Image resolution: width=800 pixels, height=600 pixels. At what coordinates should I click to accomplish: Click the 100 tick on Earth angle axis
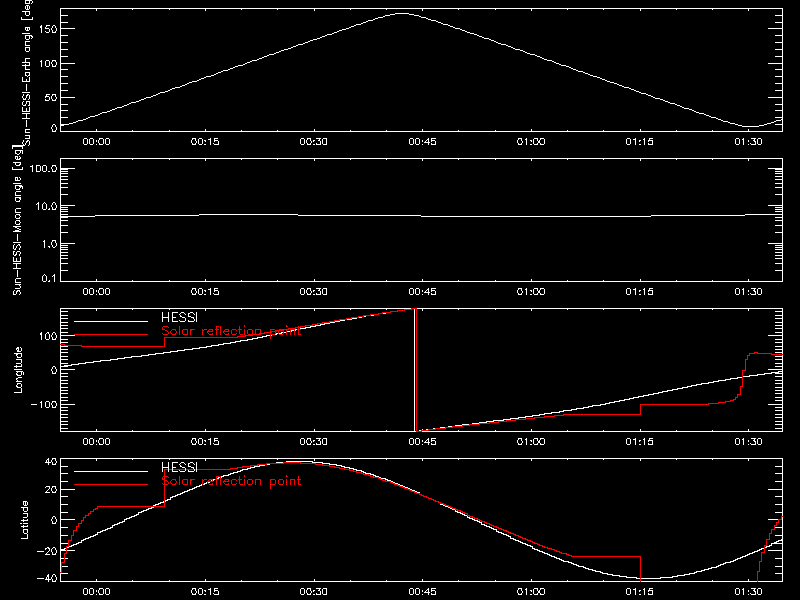[48, 63]
